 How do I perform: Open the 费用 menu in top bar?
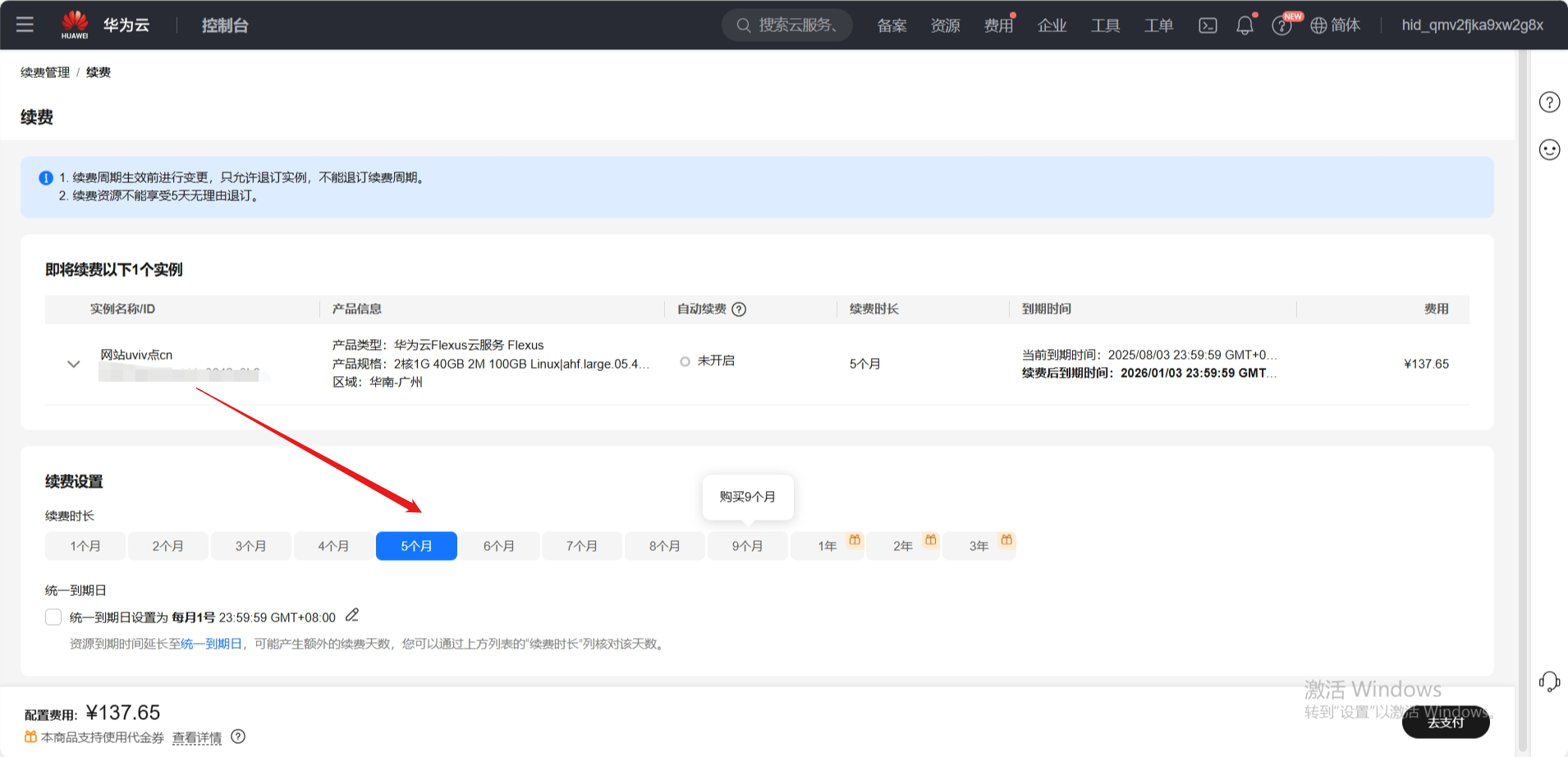click(998, 25)
